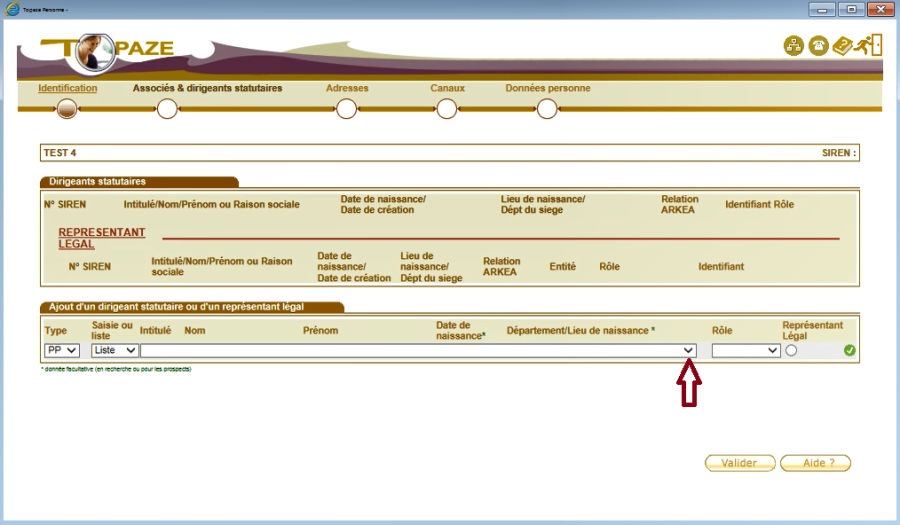Click the Identification link
900x525 pixels.
(x=67, y=88)
